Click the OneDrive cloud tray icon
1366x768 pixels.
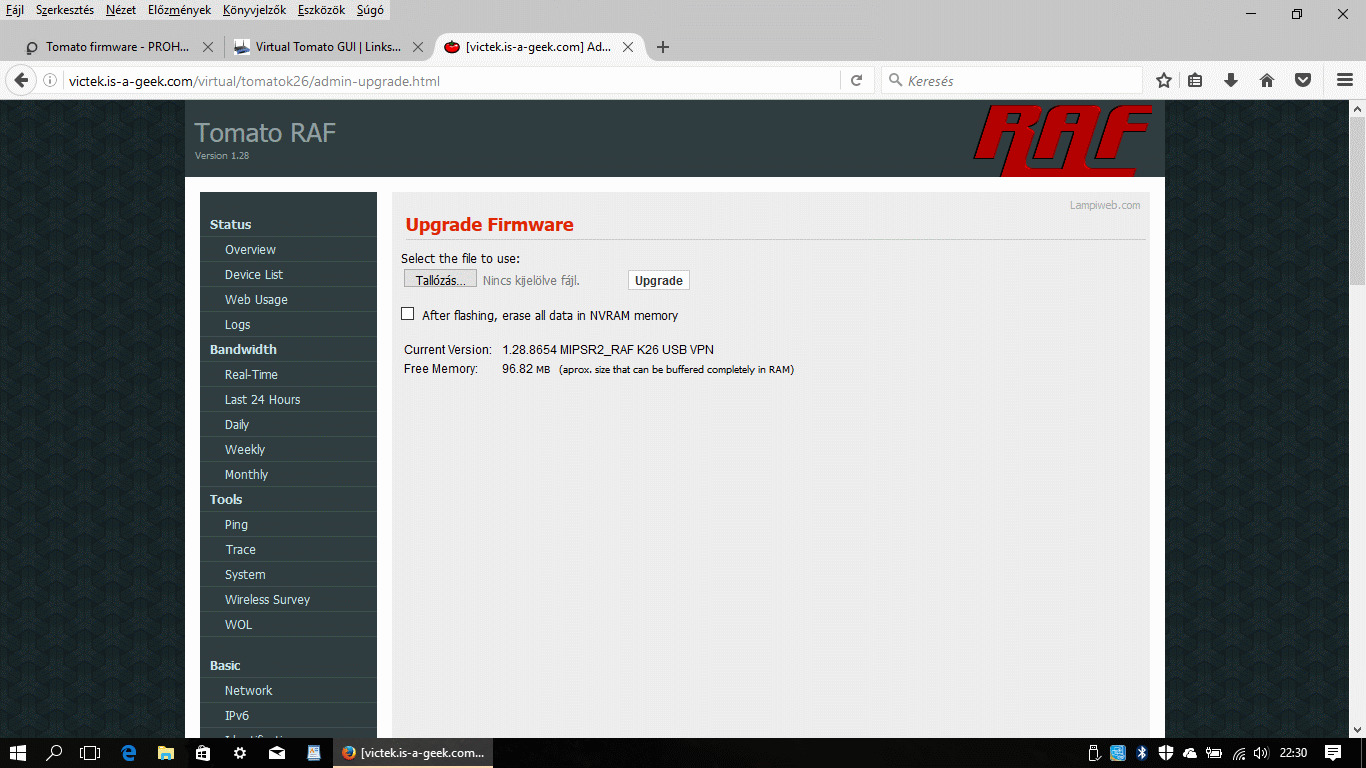click(1189, 753)
